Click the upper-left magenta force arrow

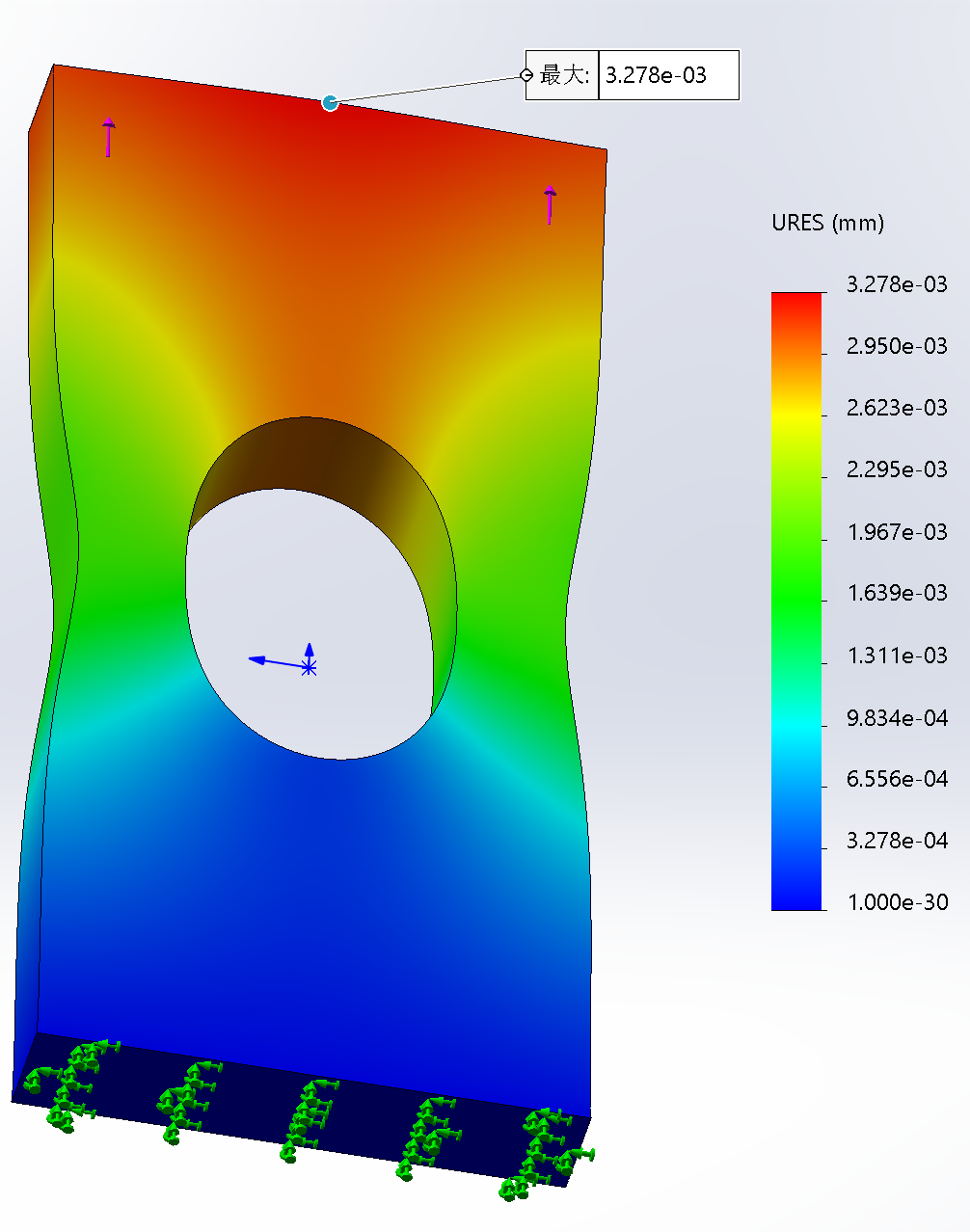108,137
